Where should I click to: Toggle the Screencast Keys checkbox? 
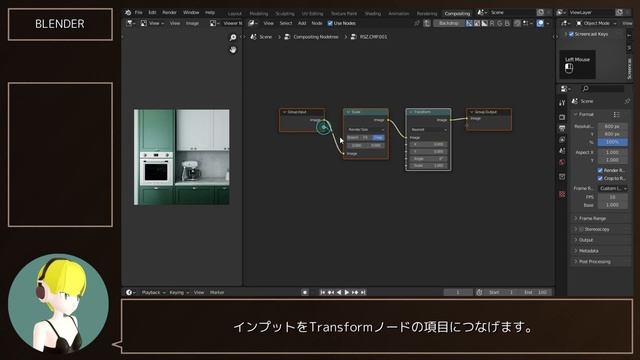571,34
